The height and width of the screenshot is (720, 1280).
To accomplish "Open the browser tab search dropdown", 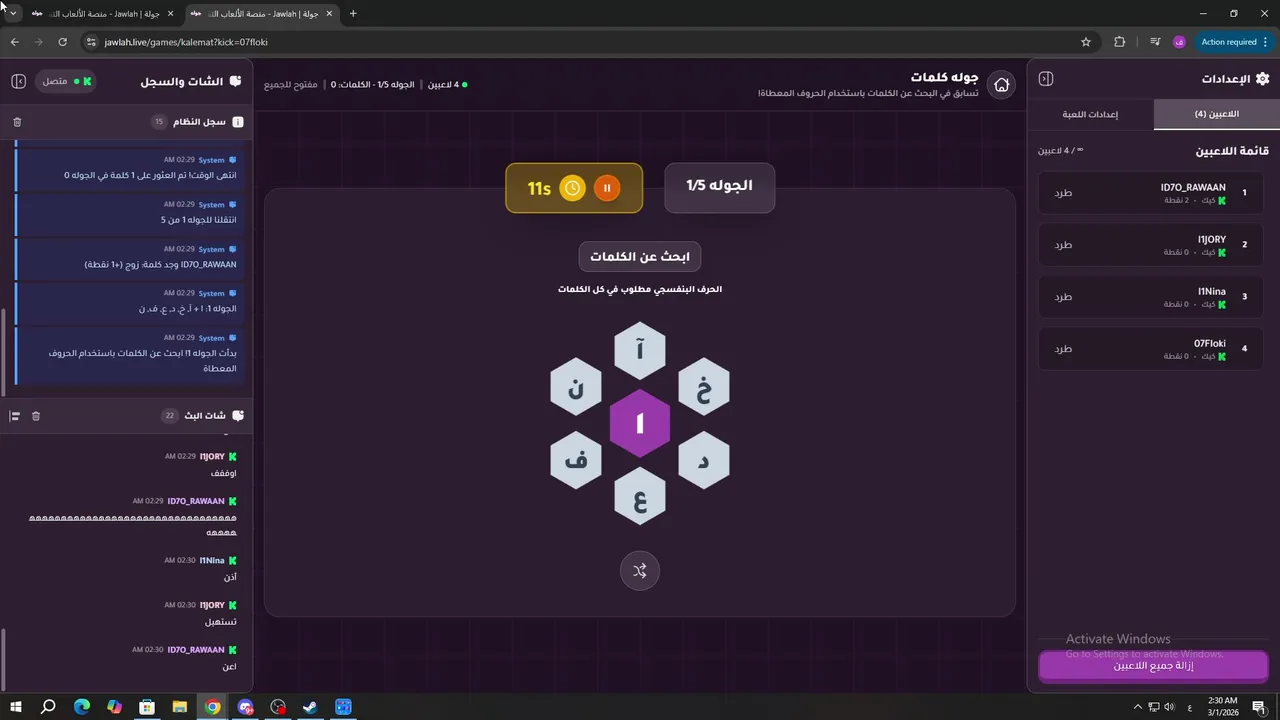I will coord(12,13).
